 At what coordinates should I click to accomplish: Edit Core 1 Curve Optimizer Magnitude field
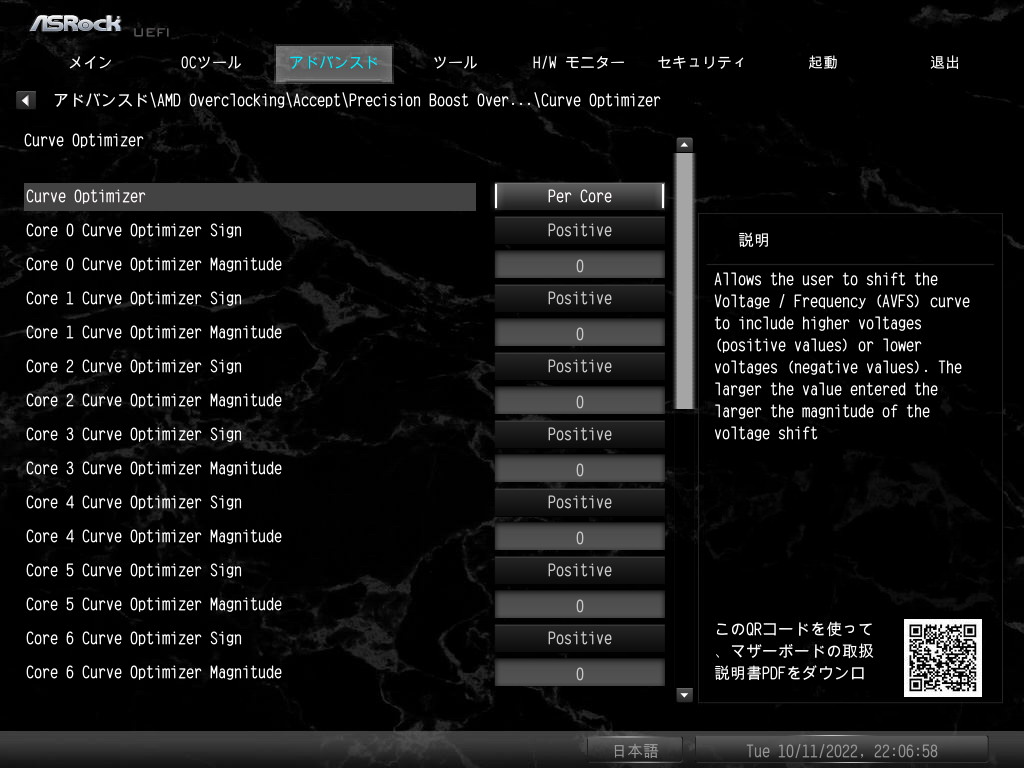[579, 333]
